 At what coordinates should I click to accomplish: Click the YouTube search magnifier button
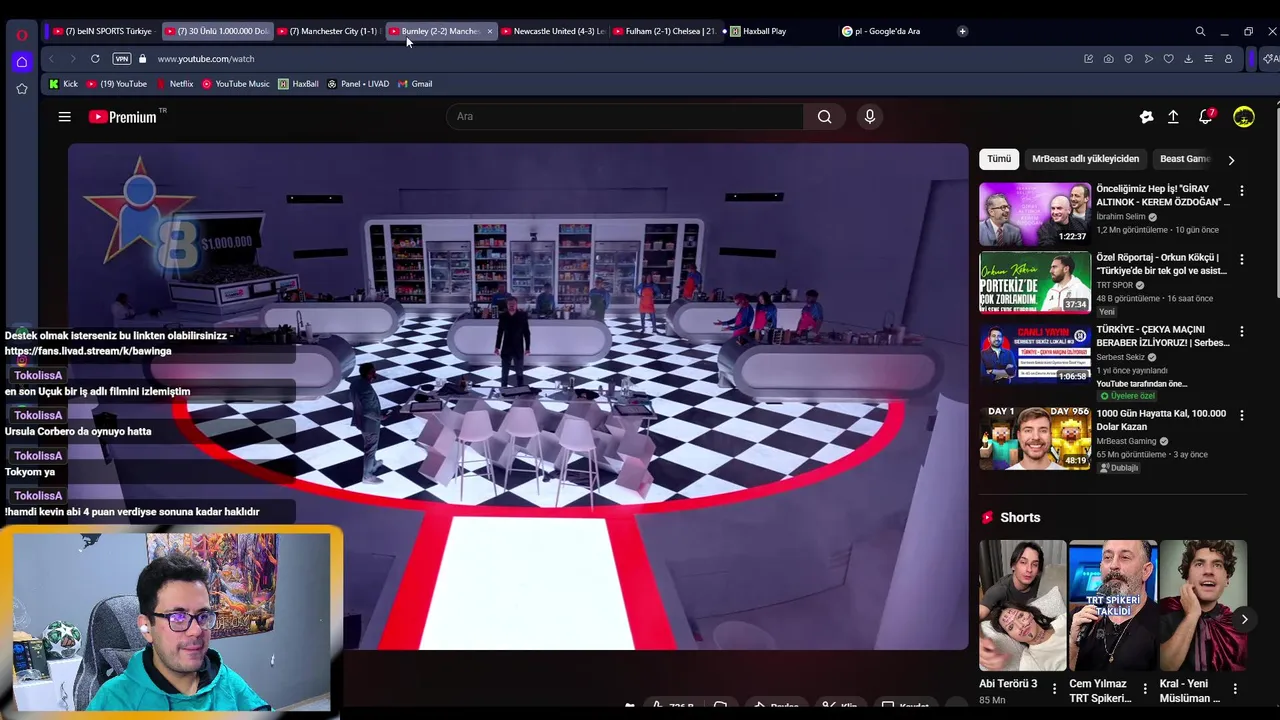[824, 117]
